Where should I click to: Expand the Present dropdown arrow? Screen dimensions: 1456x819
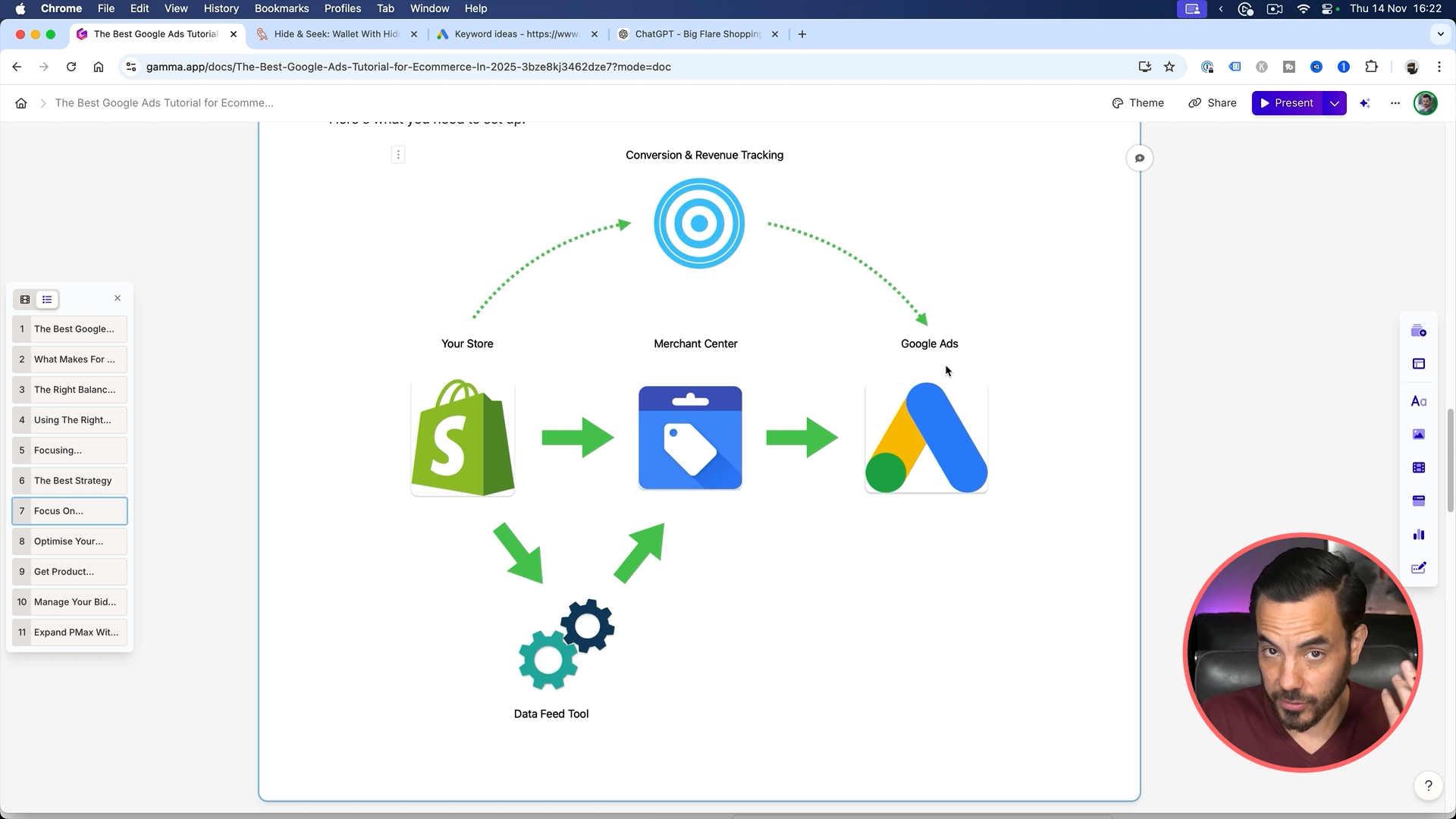pos(1335,103)
